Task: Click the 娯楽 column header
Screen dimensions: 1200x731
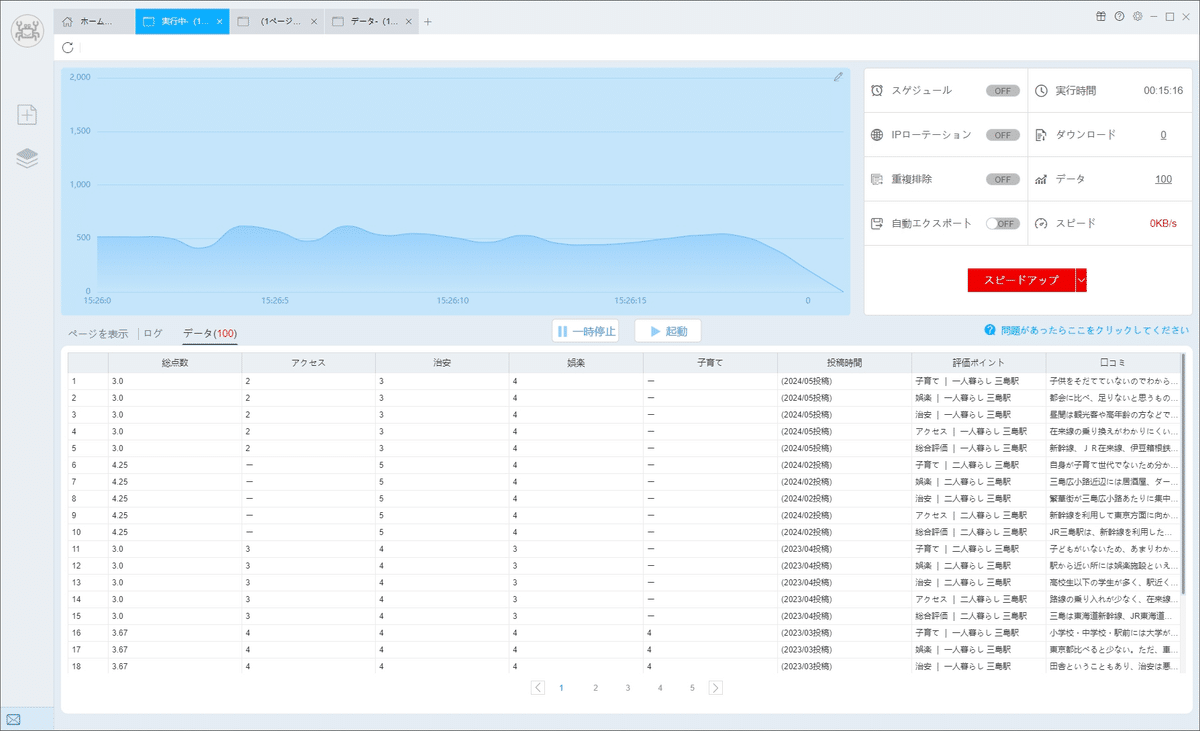Action: click(576, 362)
